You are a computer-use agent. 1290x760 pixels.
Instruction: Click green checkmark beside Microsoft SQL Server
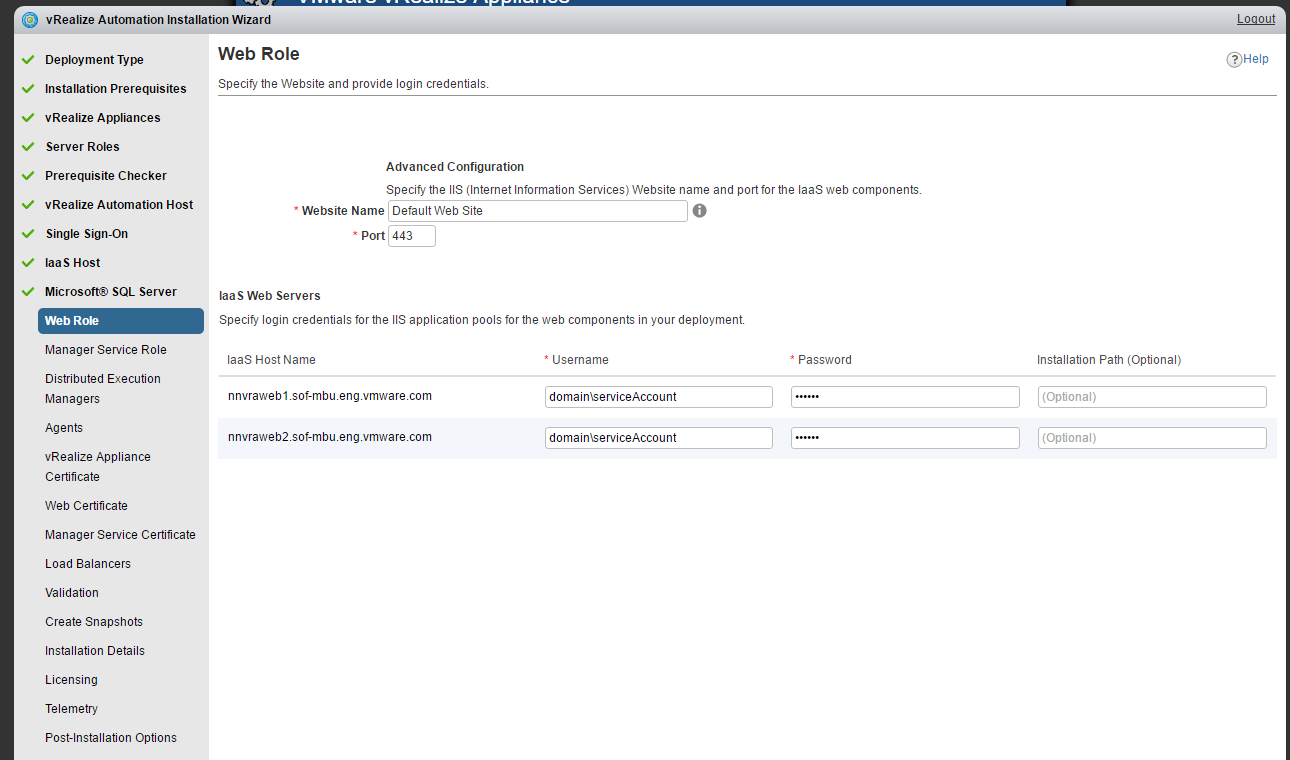coord(28,292)
